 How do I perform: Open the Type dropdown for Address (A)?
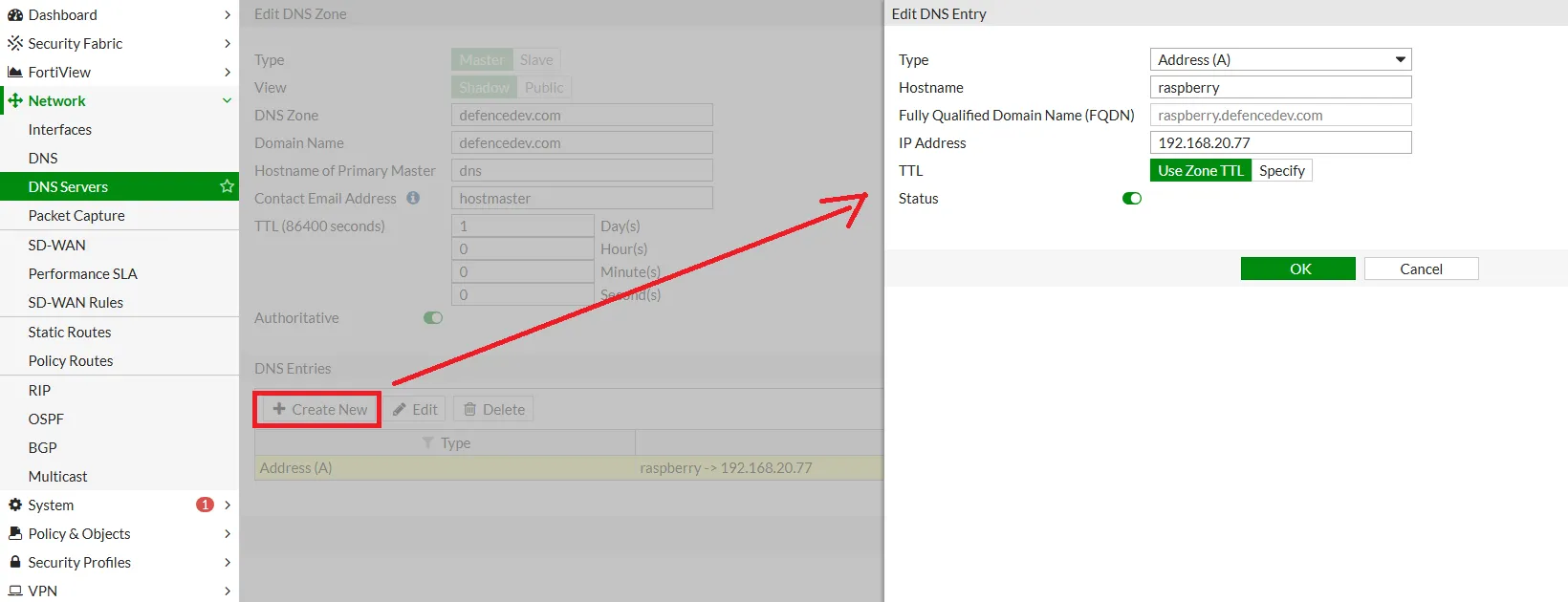pos(1280,59)
